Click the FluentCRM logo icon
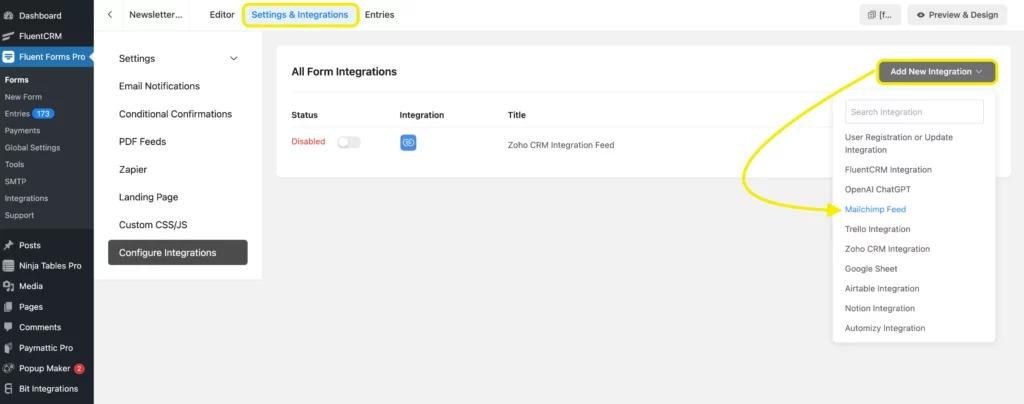 click(x=8, y=36)
